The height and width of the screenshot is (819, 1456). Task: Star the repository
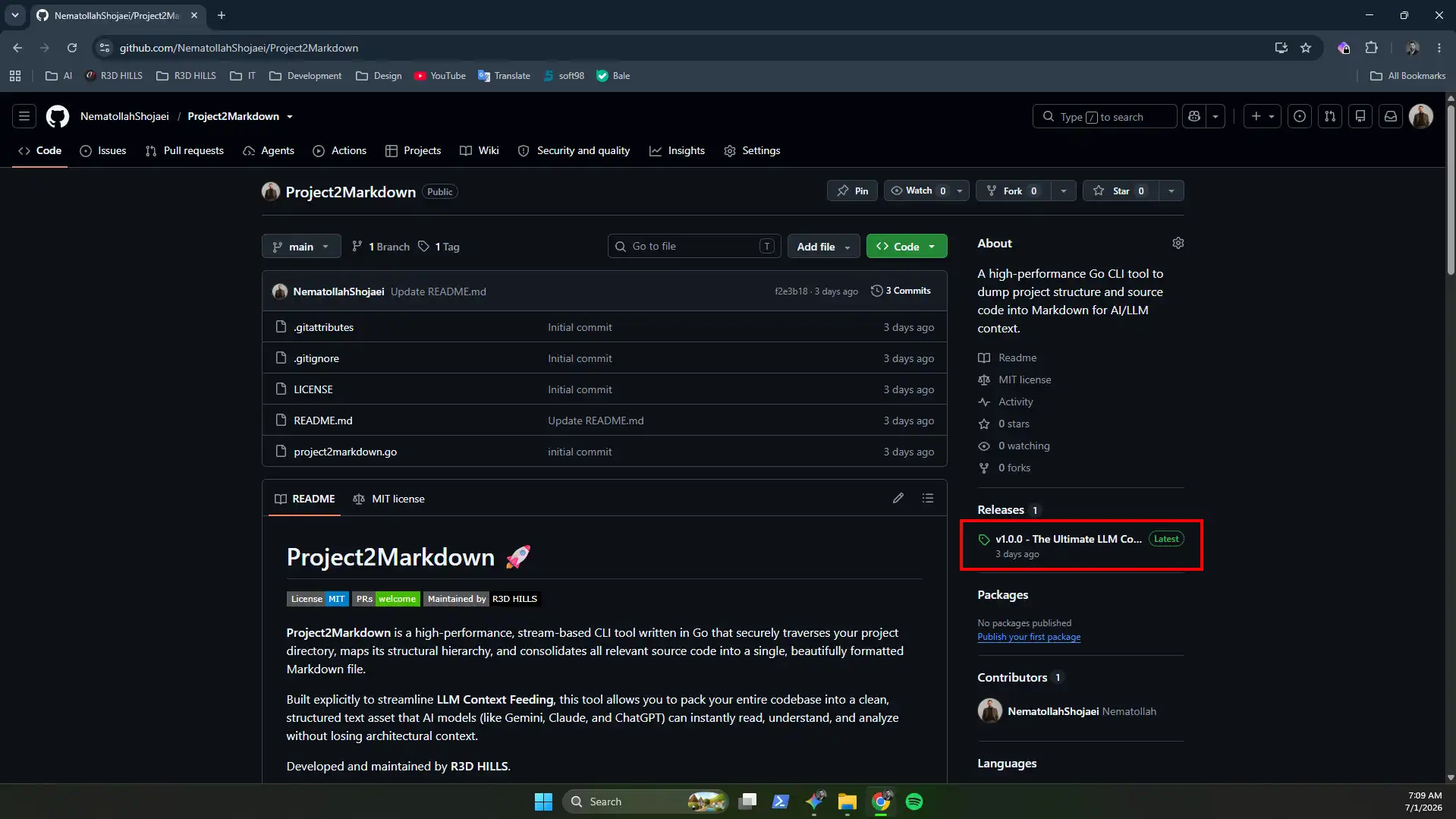point(1121,191)
